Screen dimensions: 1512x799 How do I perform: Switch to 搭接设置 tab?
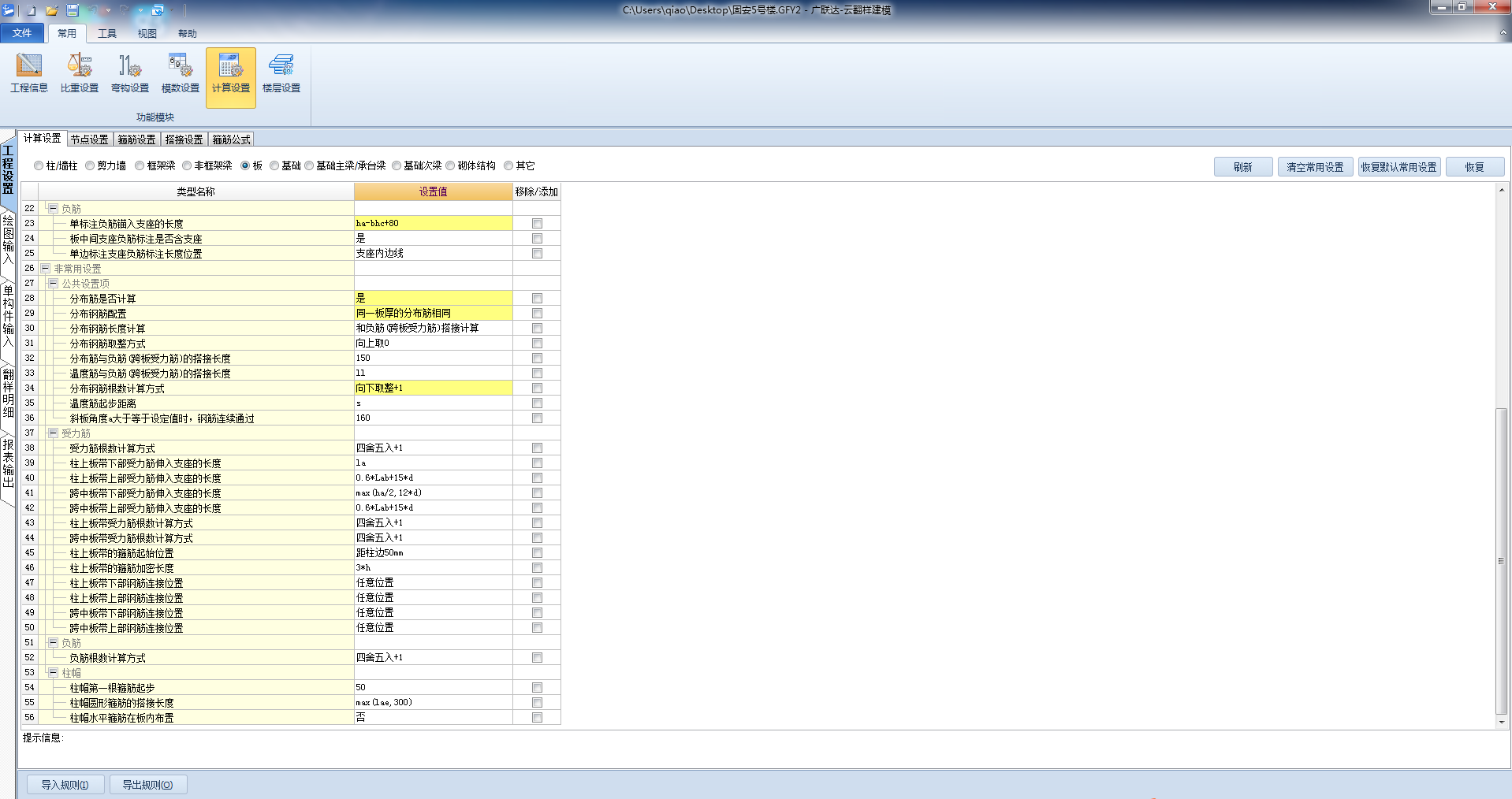click(x=184, y=139)
